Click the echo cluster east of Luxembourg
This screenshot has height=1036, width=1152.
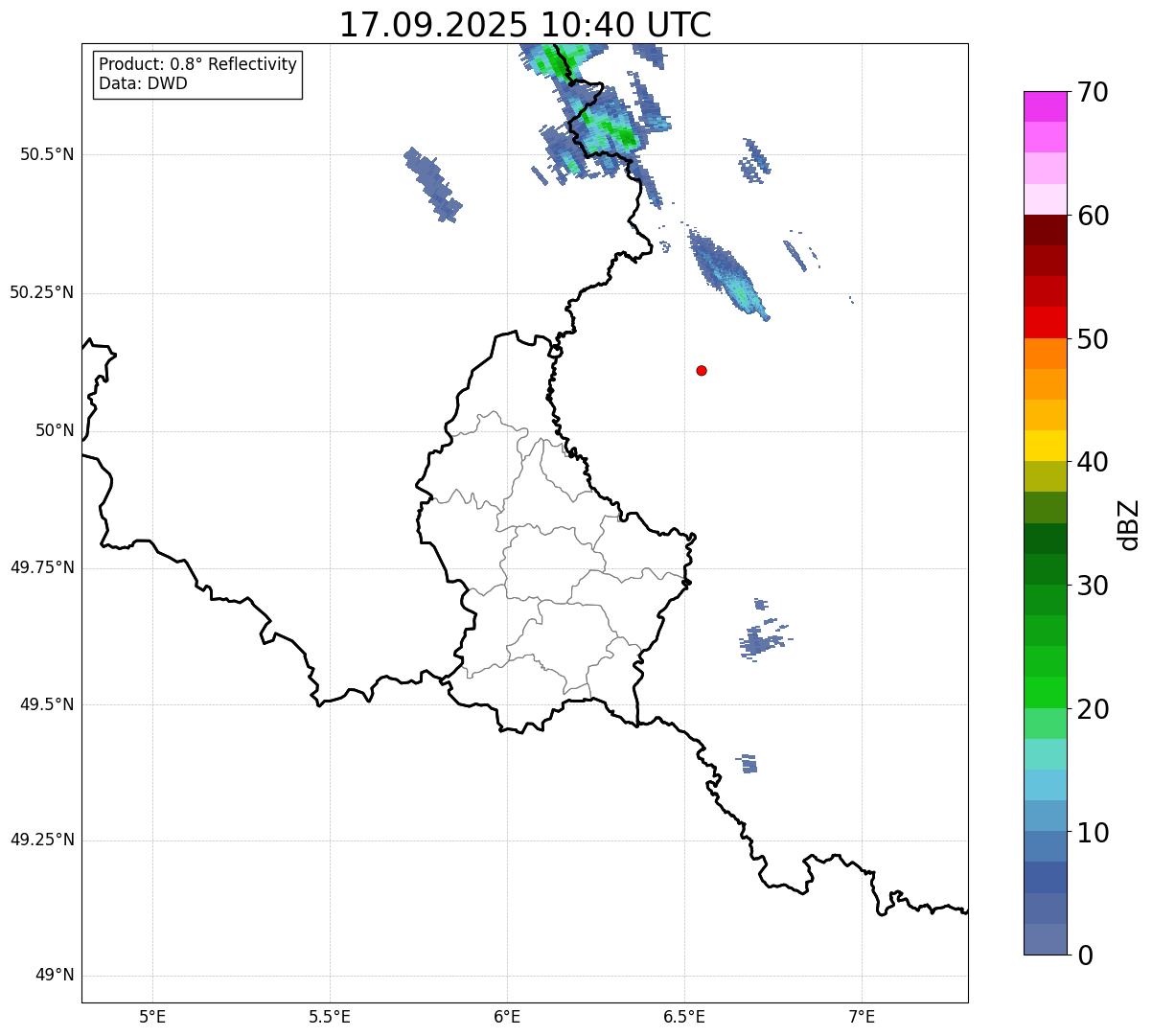(x=761, y=639)
